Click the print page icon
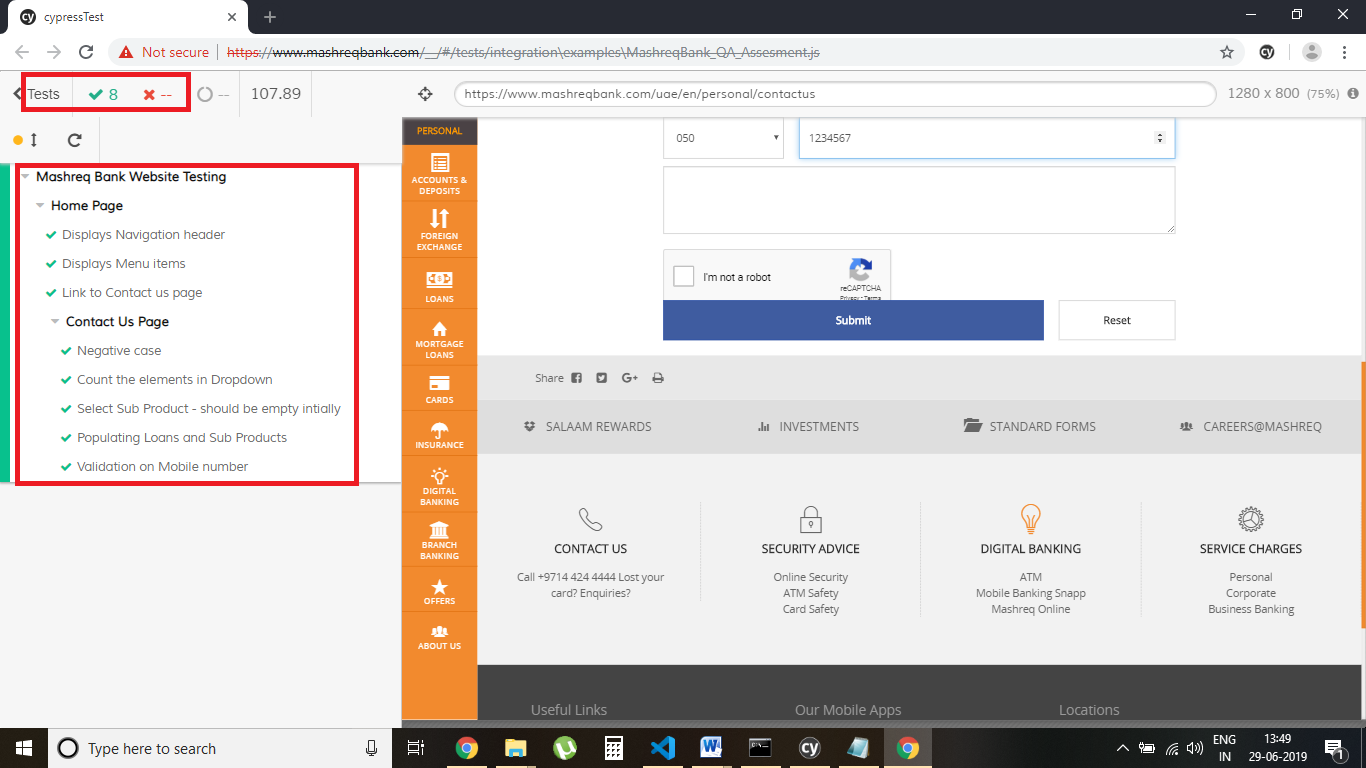This screenshot has height=768, width=1366. tap(658, 378)
